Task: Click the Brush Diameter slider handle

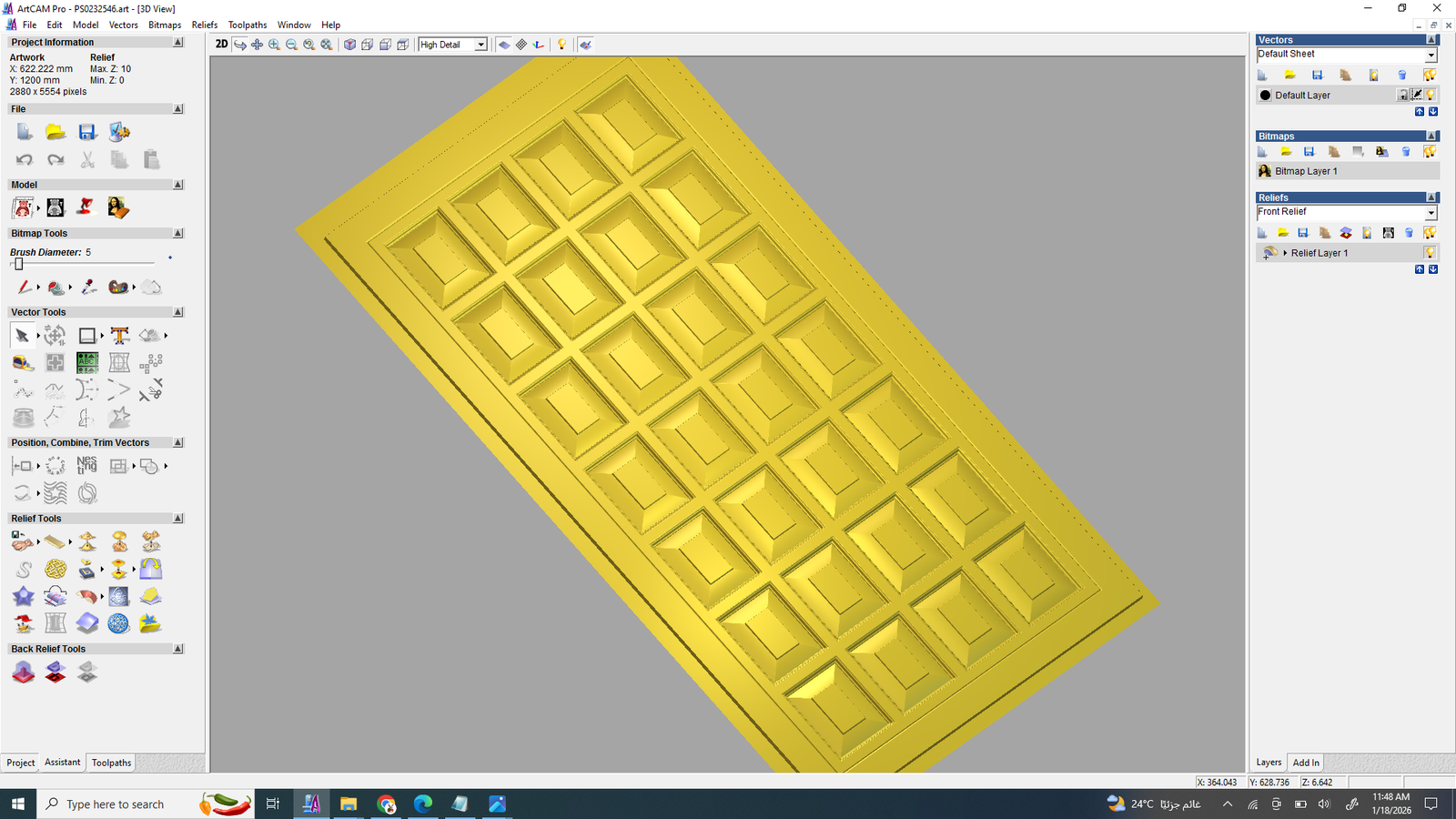Action: click(x=18, y=264)
